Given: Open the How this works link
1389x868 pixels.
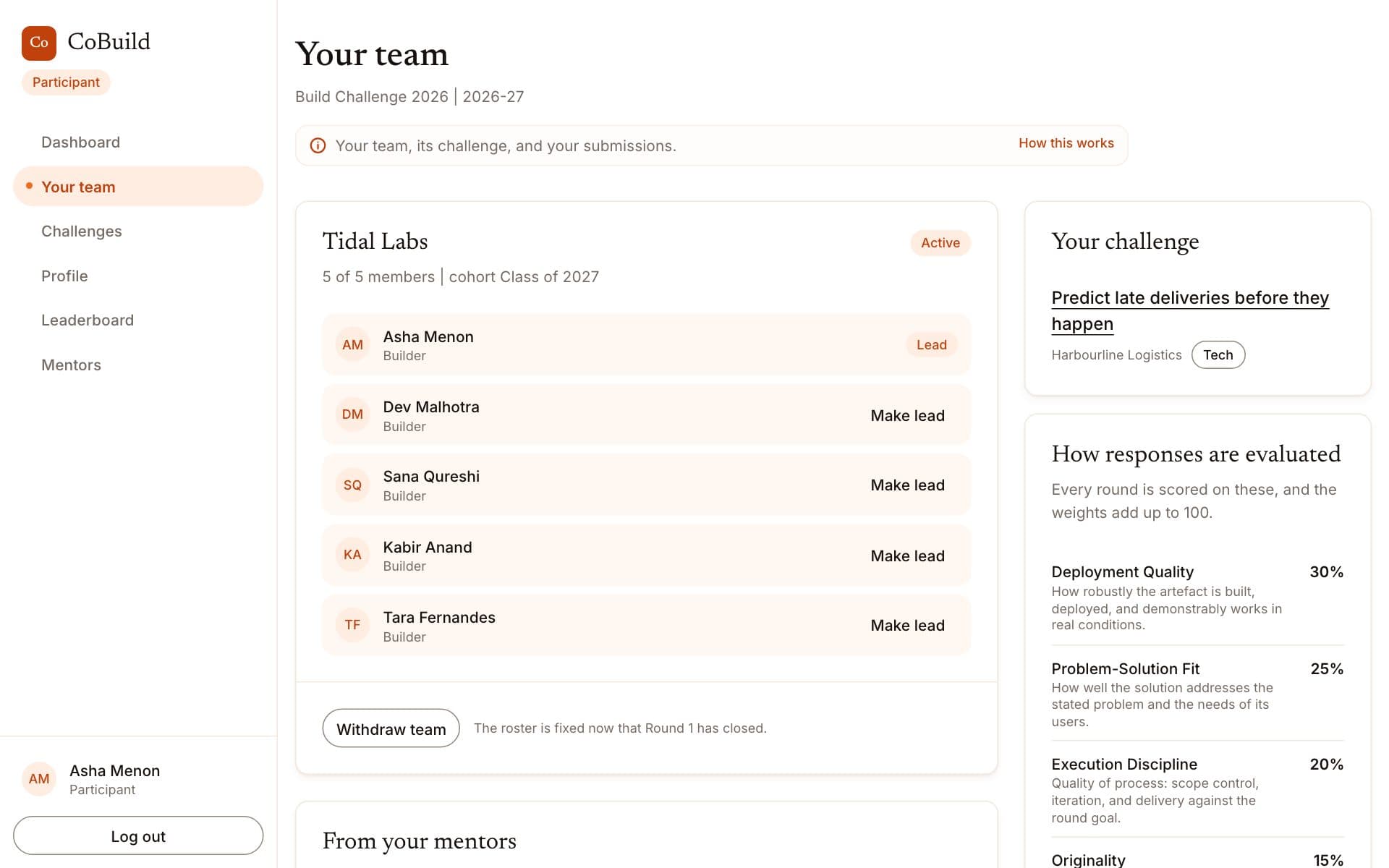Looking at the screenshot, I should pos(1066,143).
